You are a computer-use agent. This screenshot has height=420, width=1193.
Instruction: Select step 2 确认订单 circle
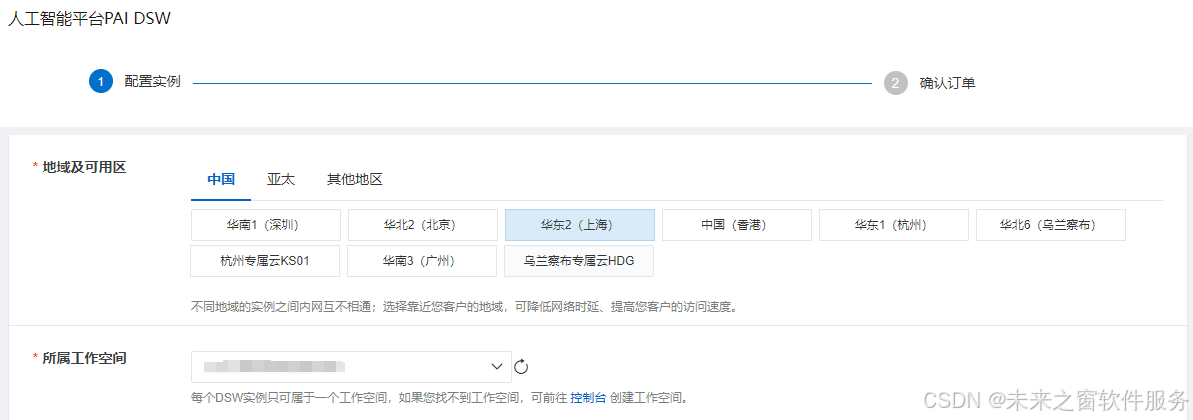tap(896, 83)
